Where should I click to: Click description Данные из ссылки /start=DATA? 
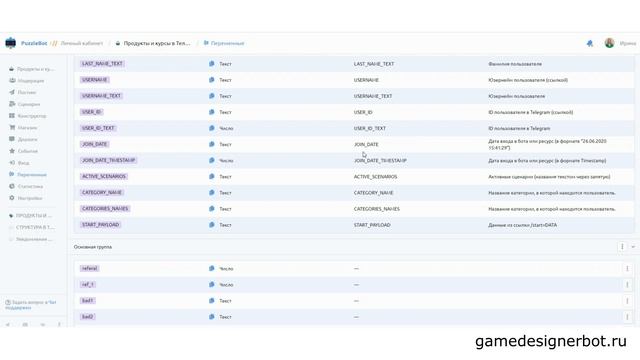click(522, 225)
